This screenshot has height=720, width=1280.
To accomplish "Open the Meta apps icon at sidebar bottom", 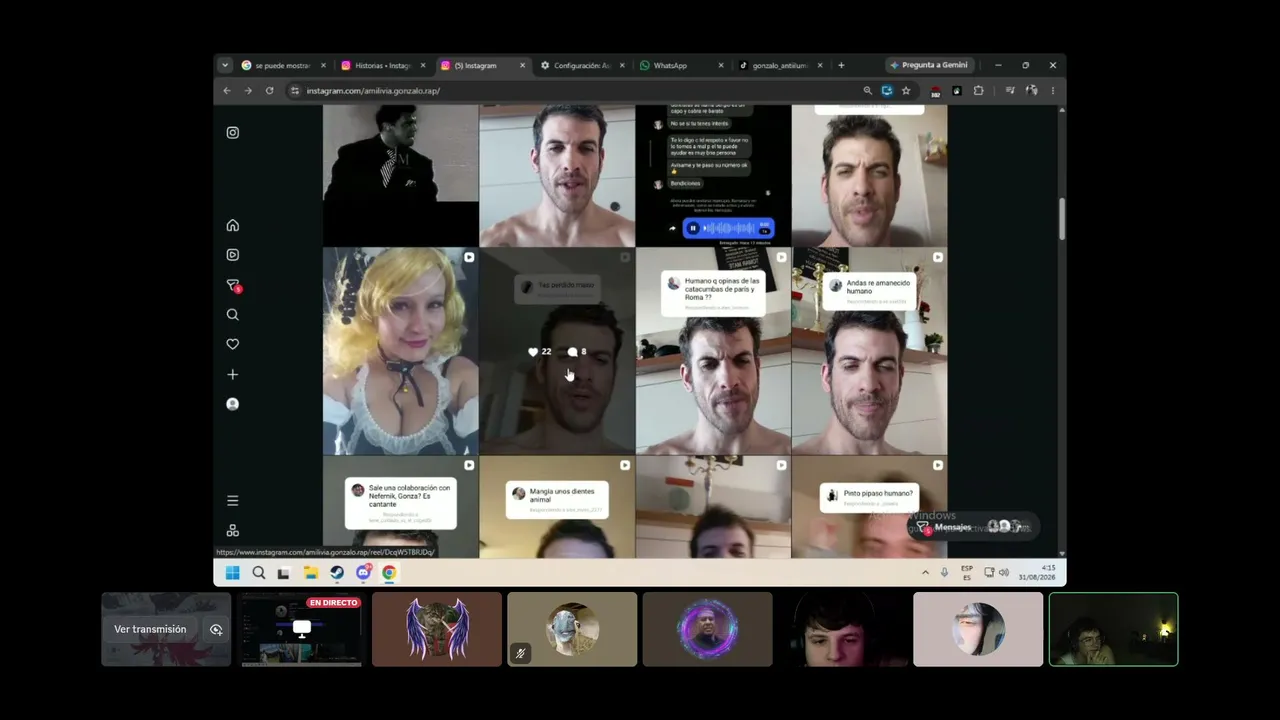I will [x=233, y=531].
